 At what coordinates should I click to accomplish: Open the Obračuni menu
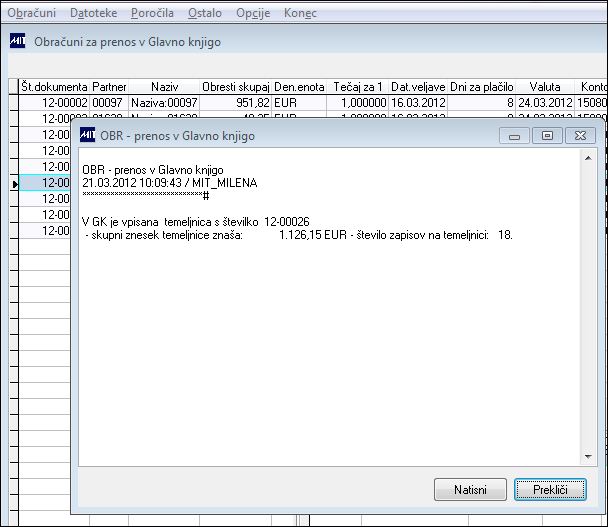pyautogui.click(x=31, y=13)
